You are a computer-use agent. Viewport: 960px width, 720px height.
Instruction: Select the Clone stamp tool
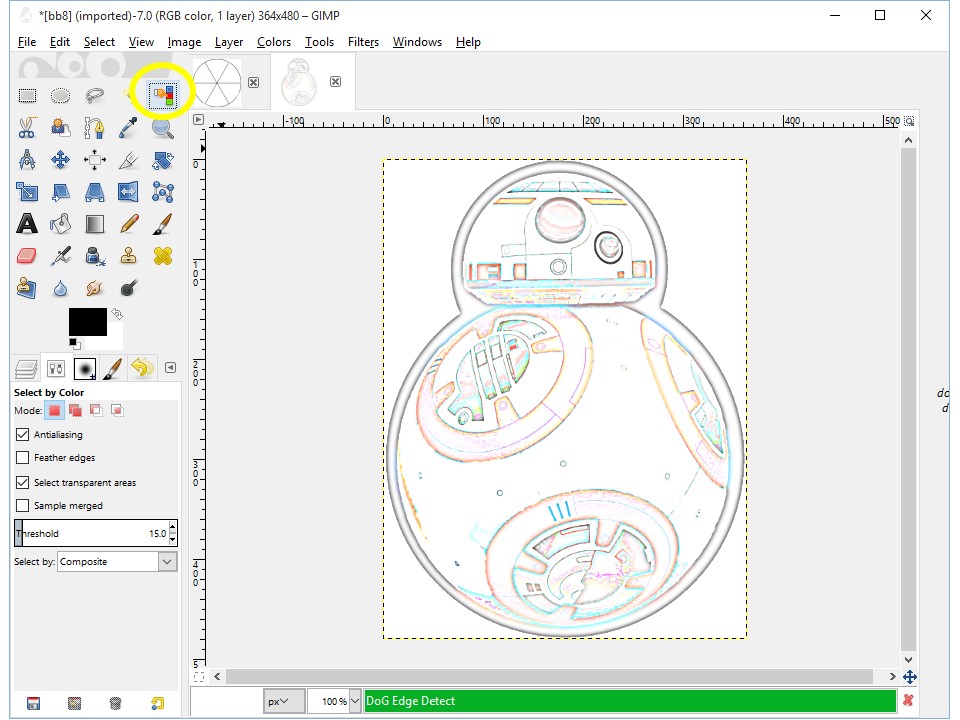128,256
